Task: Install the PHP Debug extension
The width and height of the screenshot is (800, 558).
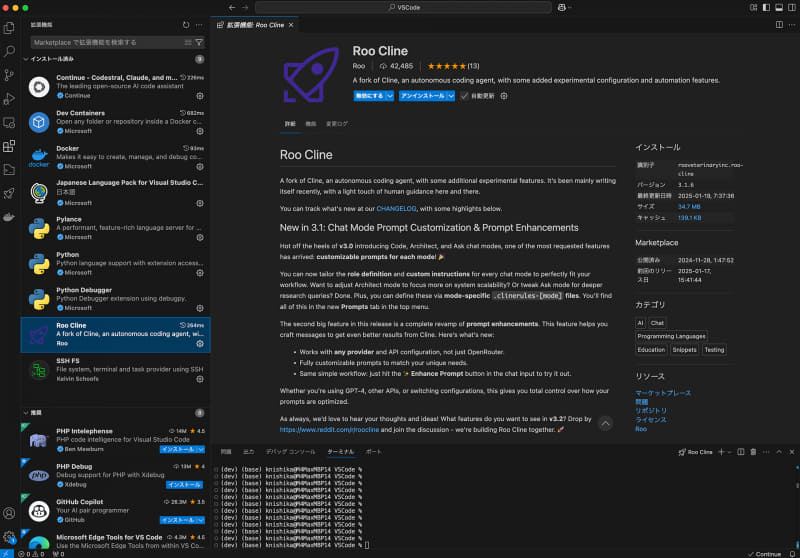Action: [184, 485]
